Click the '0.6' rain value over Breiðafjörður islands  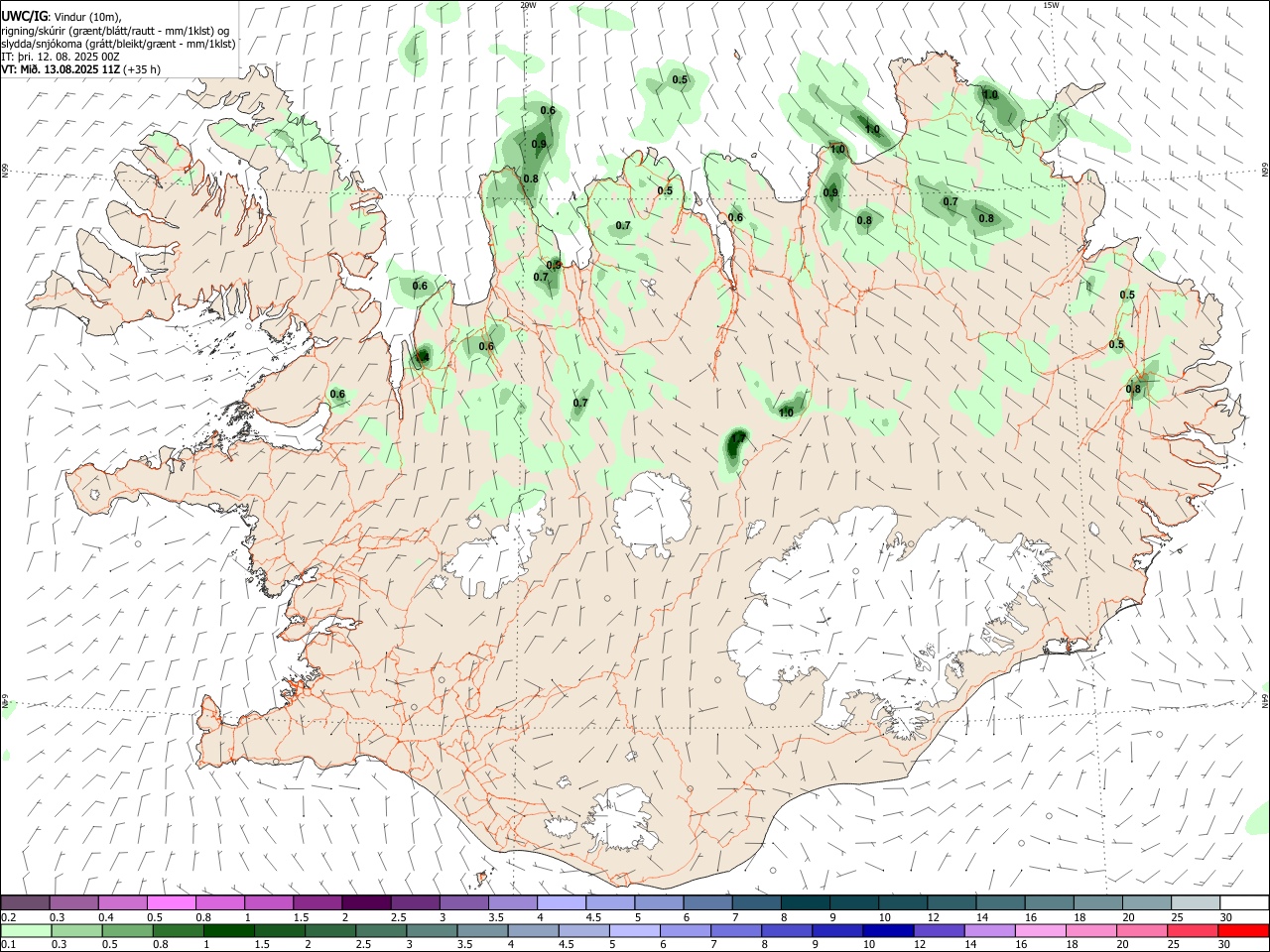pyautogui.click(x=337, y=394)
